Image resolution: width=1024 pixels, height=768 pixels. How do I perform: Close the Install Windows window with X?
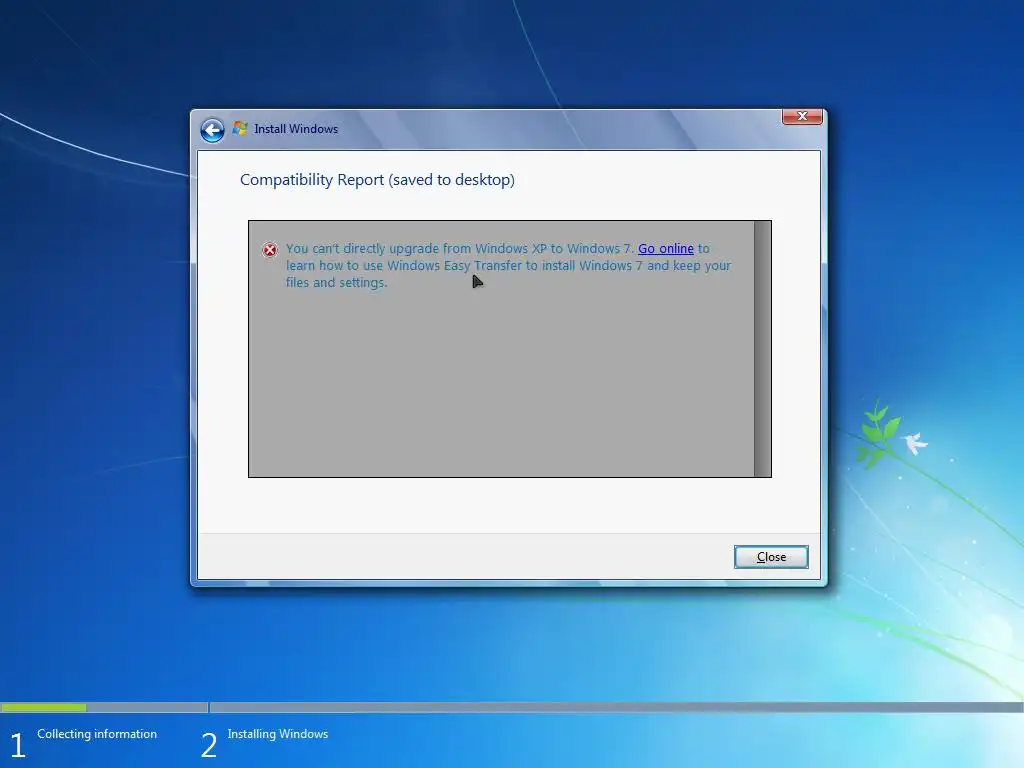click(802, 116)
